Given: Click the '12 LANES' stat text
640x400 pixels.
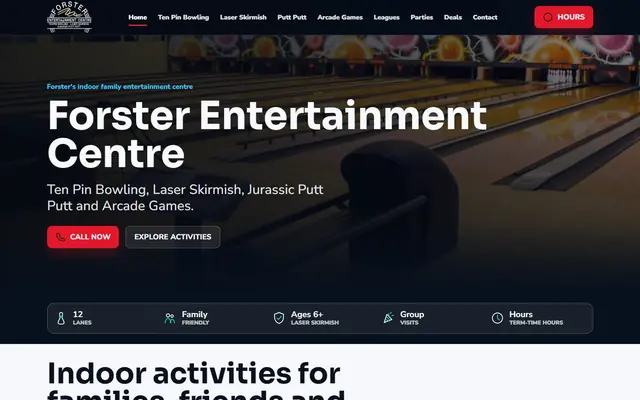Looking at the screenshot, I should (82, 318).
